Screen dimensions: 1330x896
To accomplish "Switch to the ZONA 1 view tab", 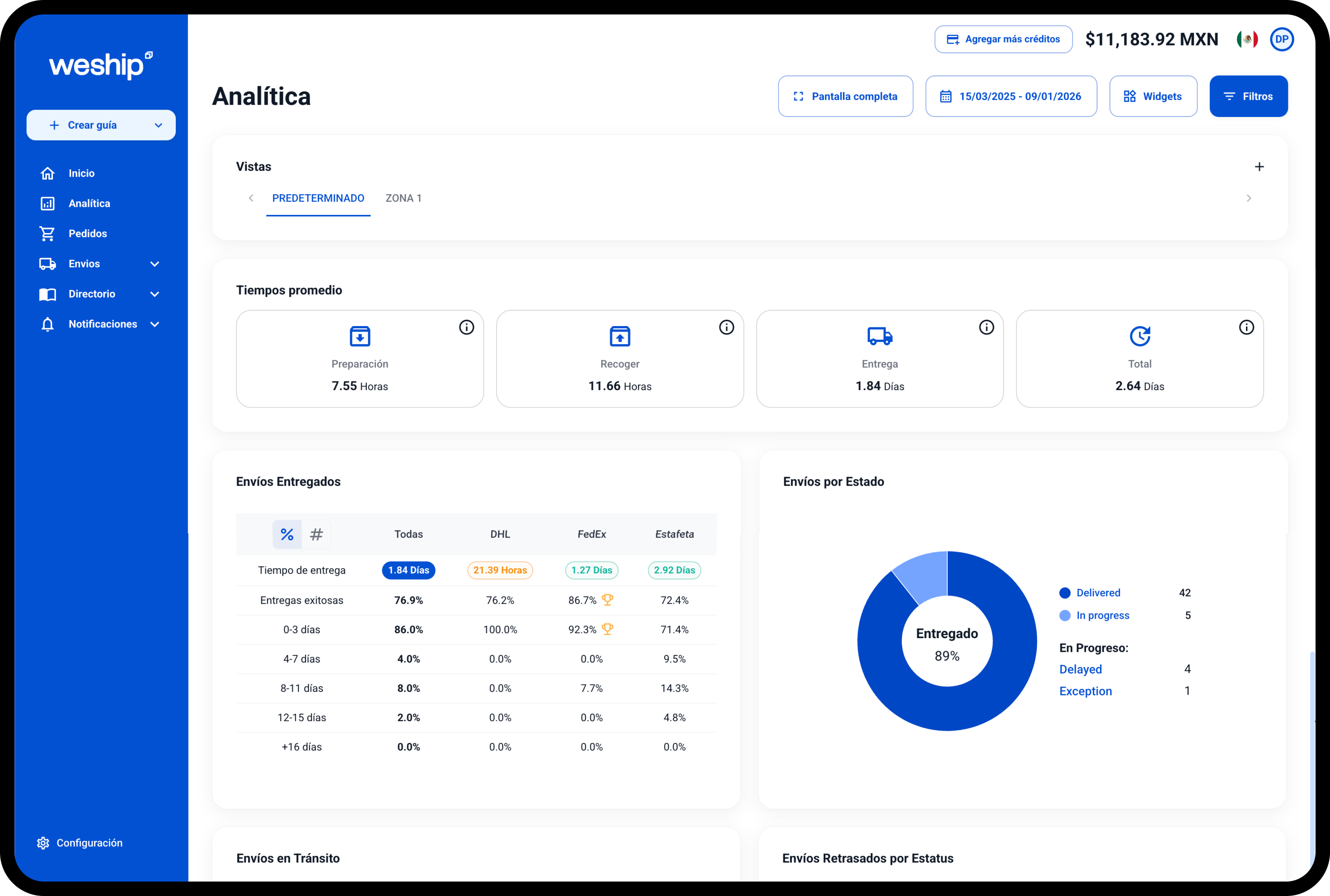I will 403,198.
